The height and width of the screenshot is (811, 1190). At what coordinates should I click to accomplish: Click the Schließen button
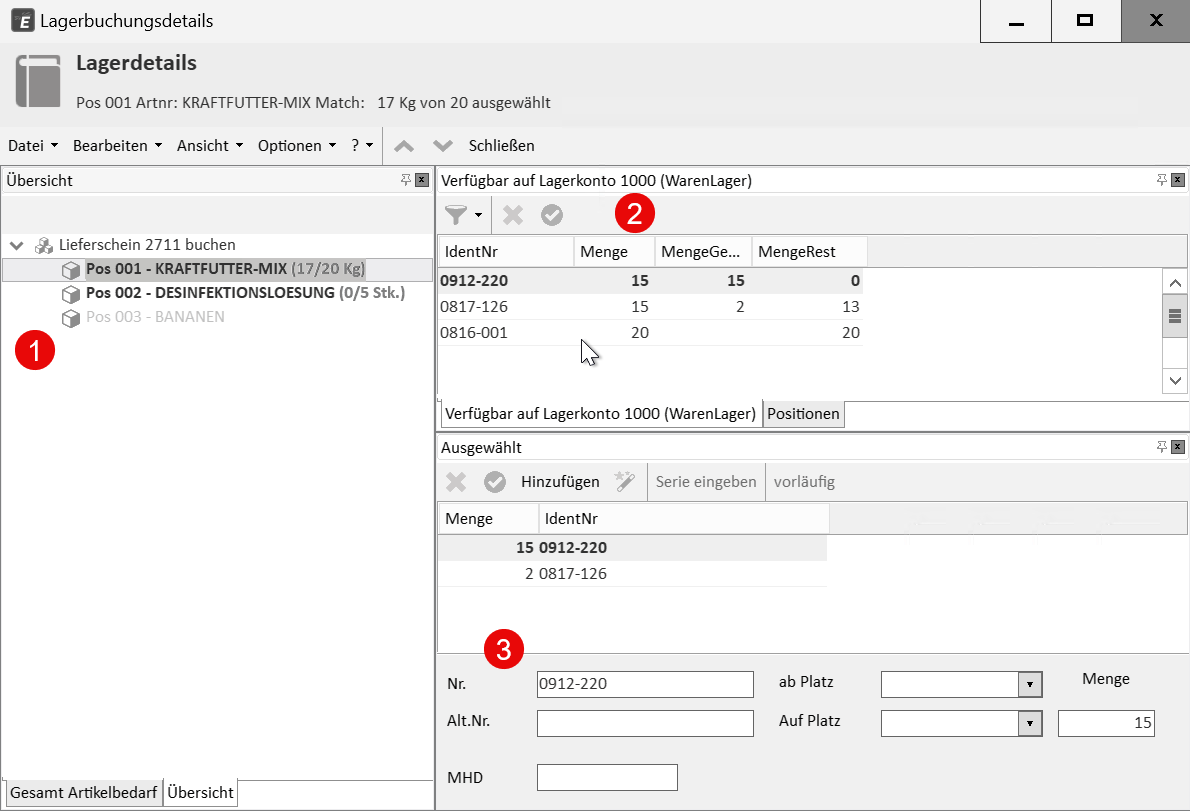pos(501,146)
